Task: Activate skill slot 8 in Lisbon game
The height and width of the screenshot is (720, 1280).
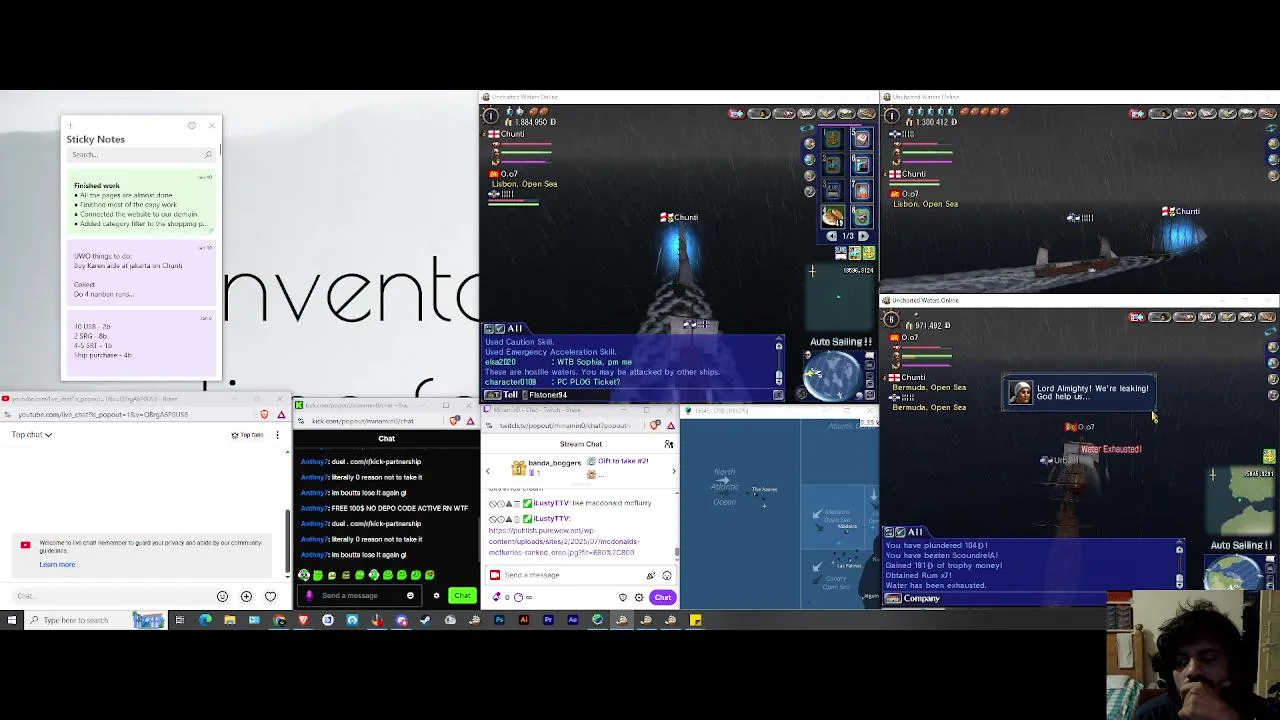Action: tap(862, 215)
